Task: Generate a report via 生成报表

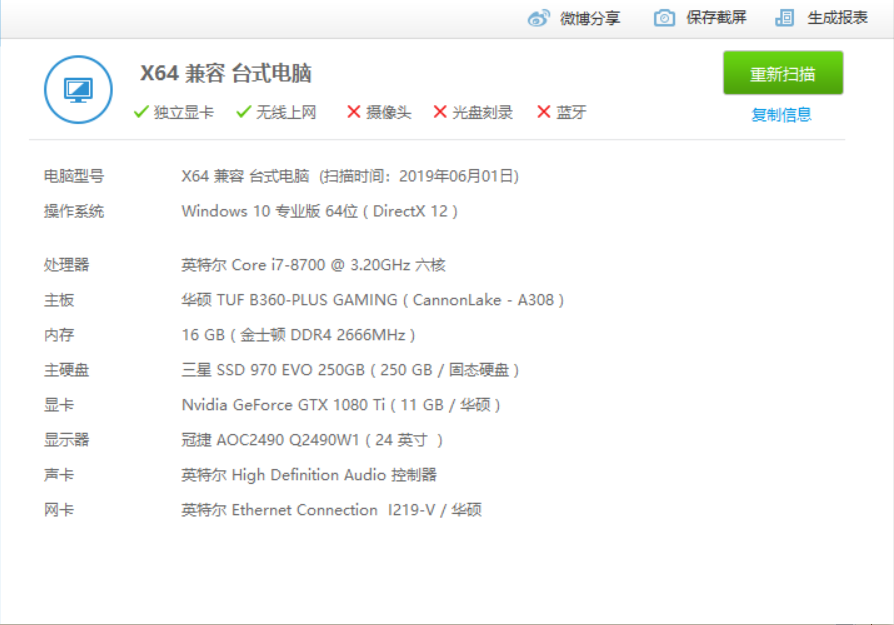Action: coord(837,18)
